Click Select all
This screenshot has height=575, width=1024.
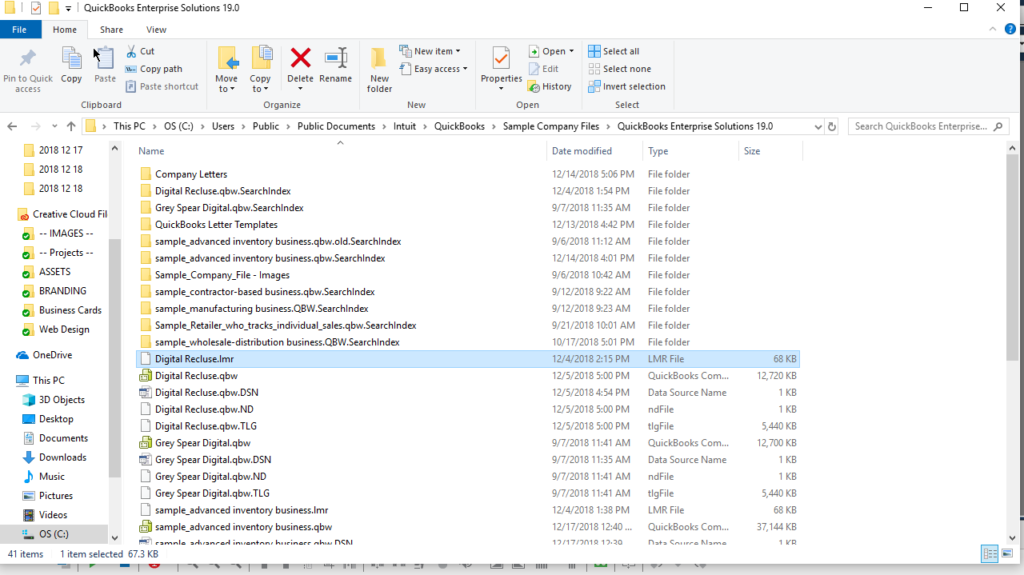pyautogui.click(x=614, y=51)
